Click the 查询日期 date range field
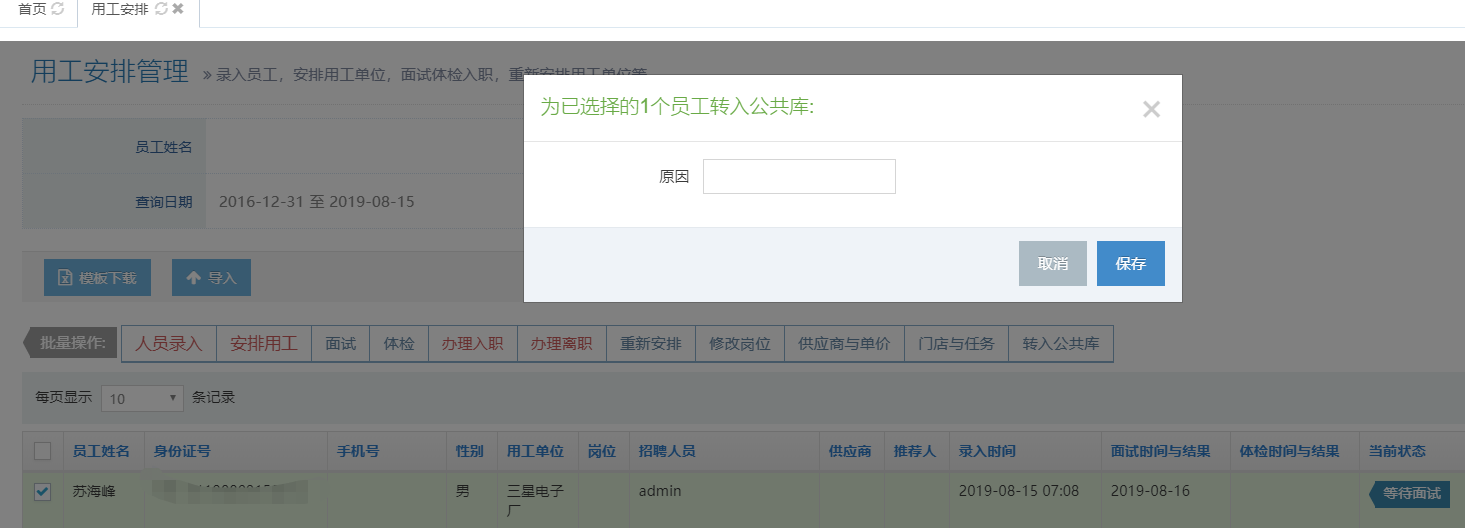1465x528 pixels. coord(316,202)
